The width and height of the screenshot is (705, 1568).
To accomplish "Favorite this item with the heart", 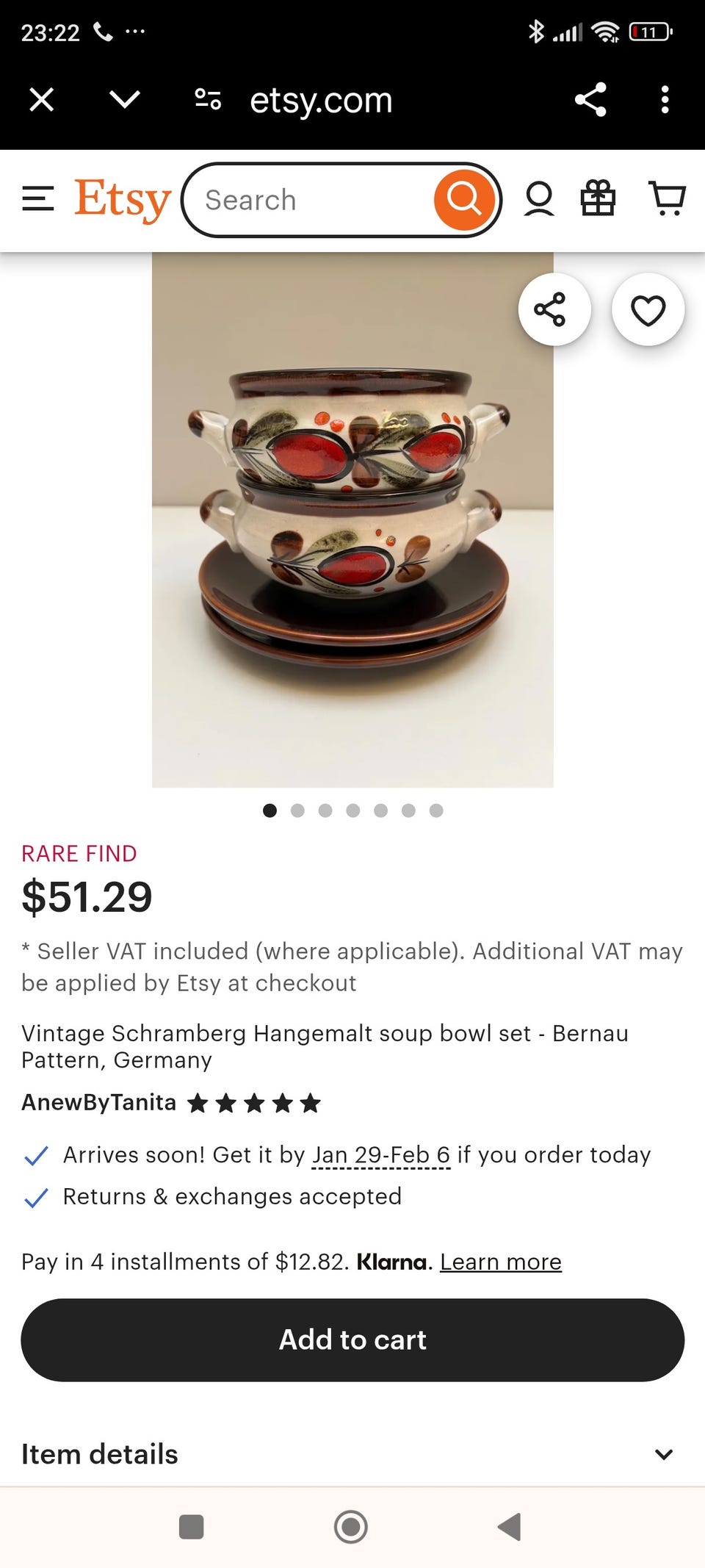I will tap(648, 309).
